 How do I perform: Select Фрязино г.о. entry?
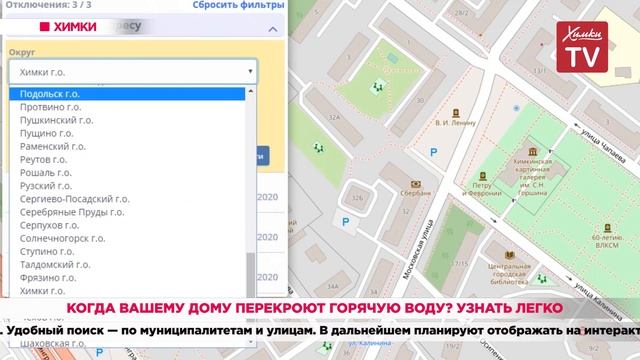[x=127, y=278]
